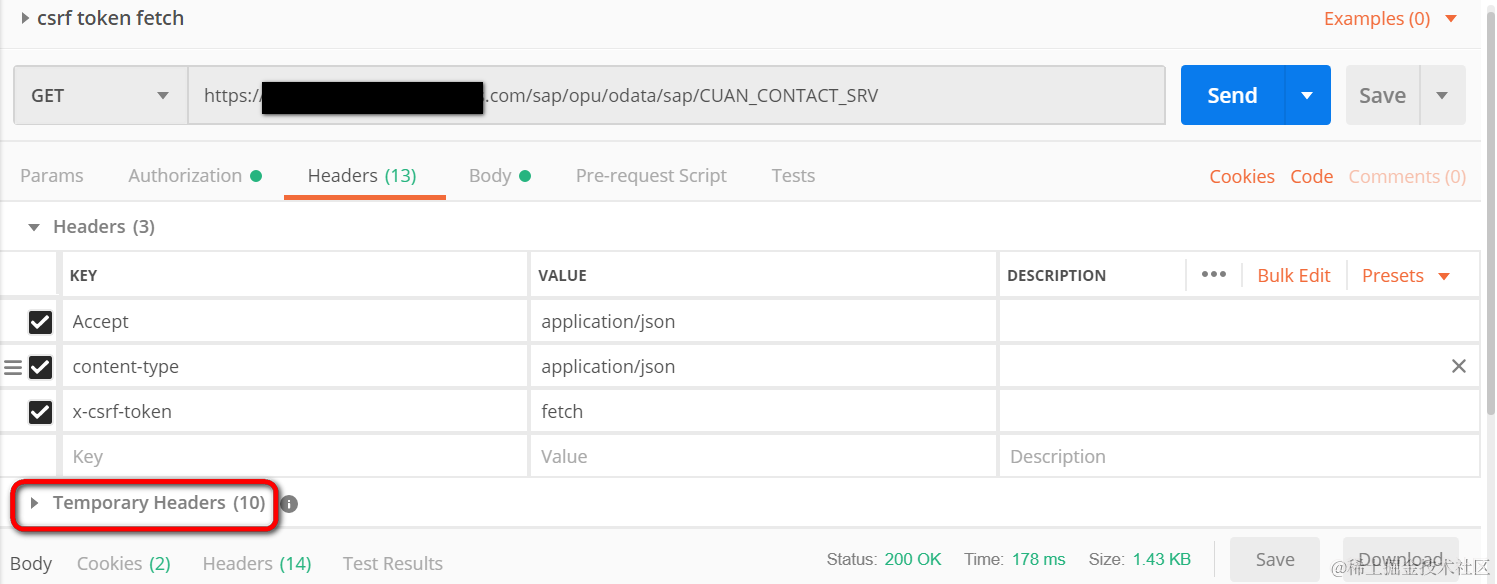Click the Accept key cell

(x=295, y=321)
